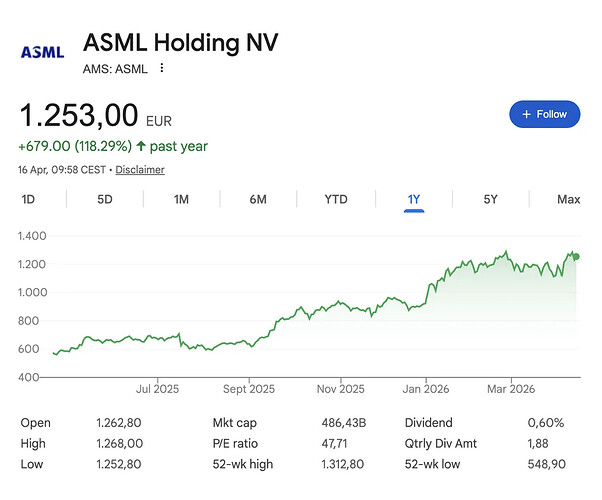
Task: Show the 1M price chart
Action: click(x=181, y=199)
